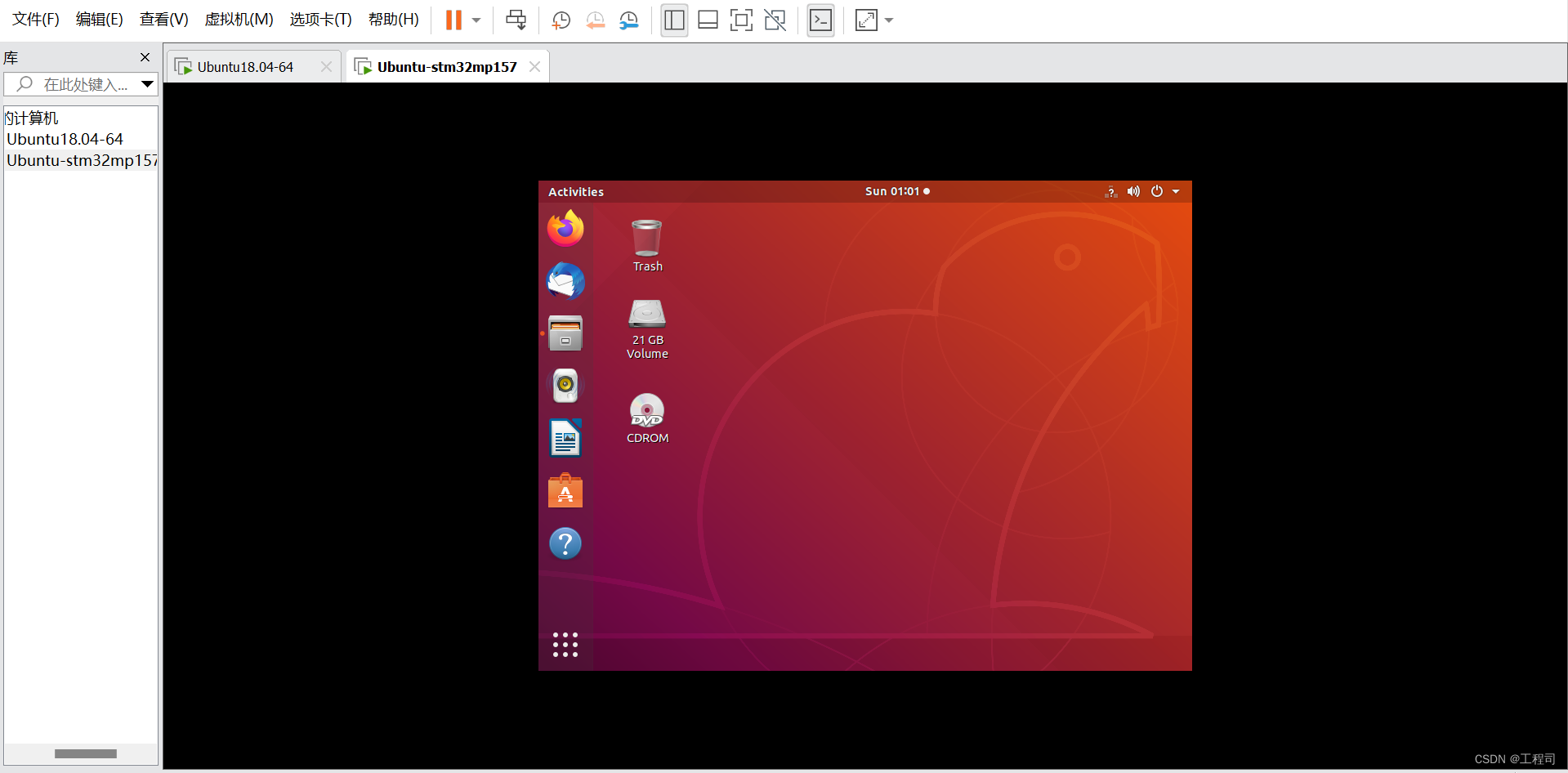Open Firefox from the Ubuntu dock
This screenshot has width=1568, height=773.
pos(565,228)
